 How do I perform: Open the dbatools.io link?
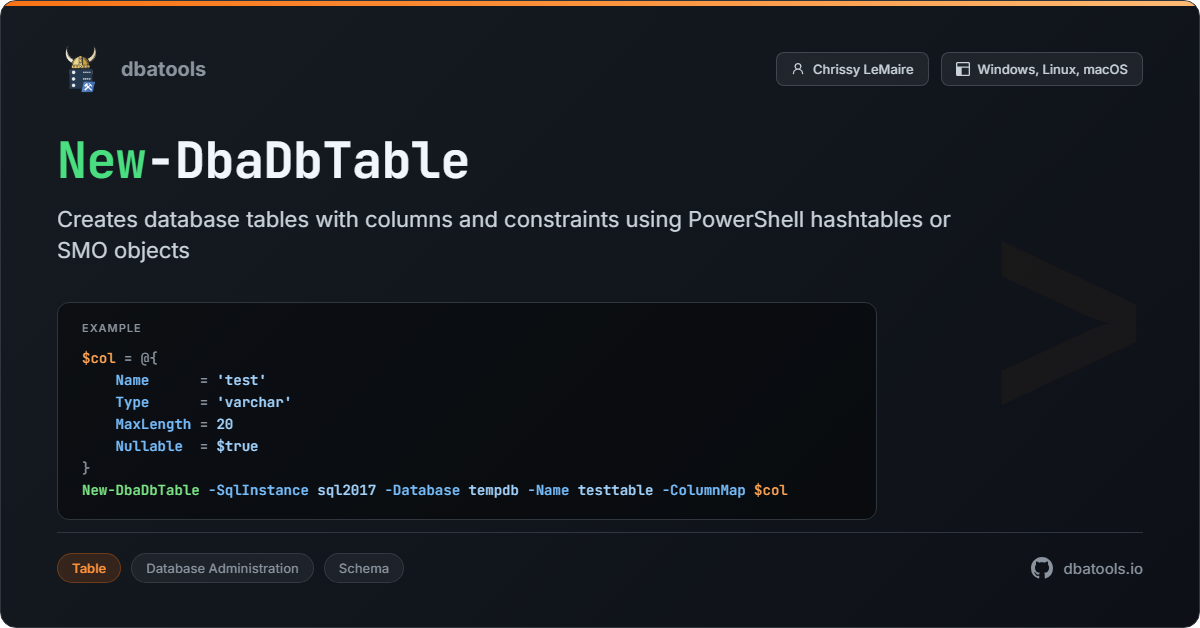[x=1103, y=568]
